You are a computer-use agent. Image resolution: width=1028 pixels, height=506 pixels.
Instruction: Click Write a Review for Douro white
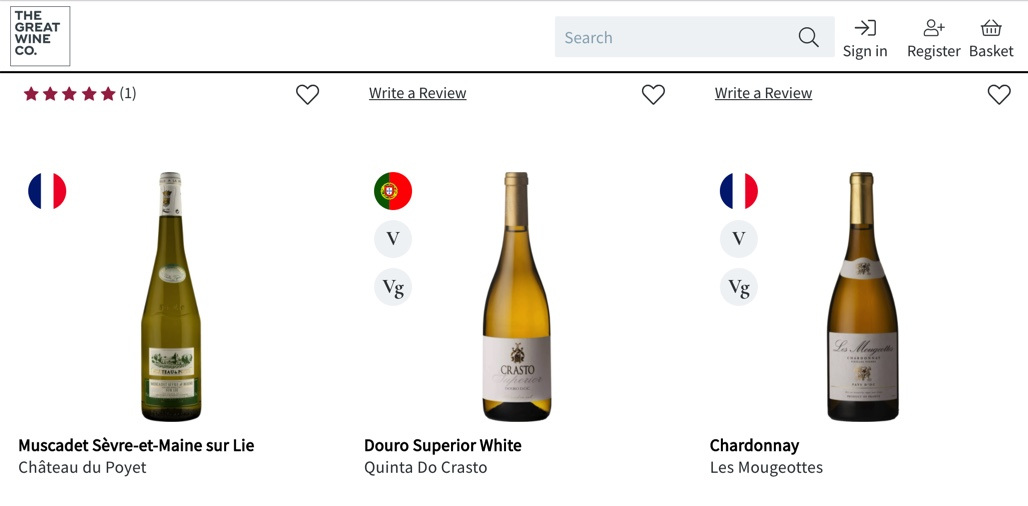click(417, 93)
